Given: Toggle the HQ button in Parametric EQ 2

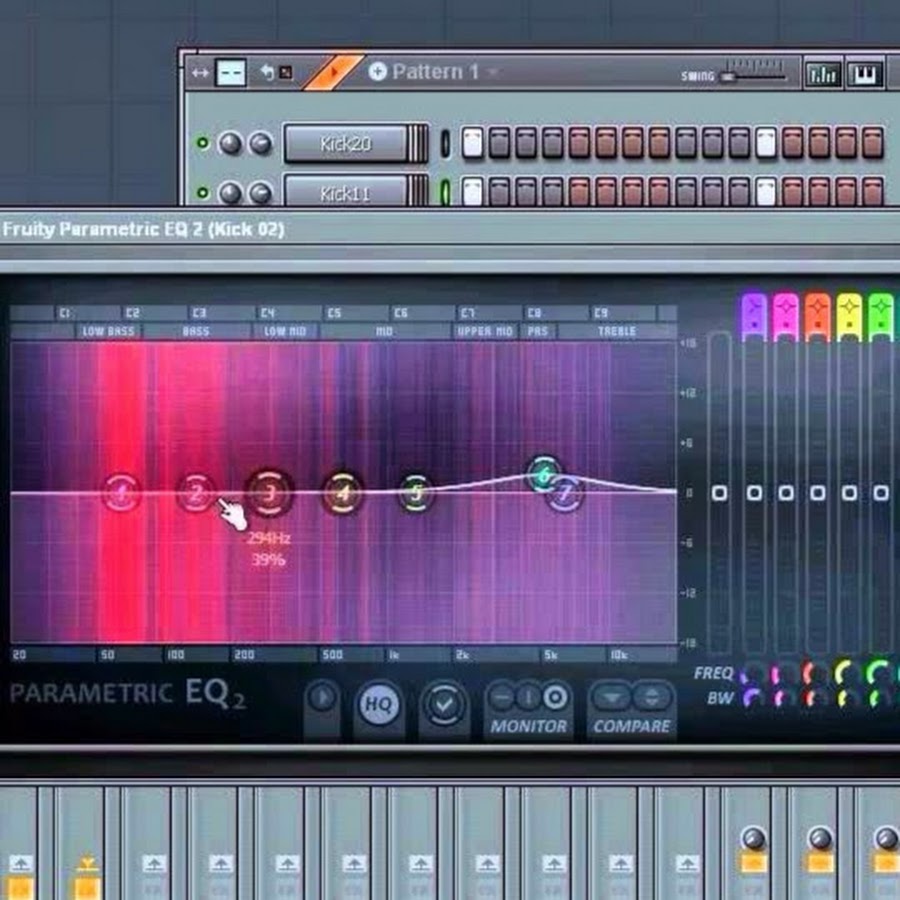Looking at the screenshot, I should point(378,704).
